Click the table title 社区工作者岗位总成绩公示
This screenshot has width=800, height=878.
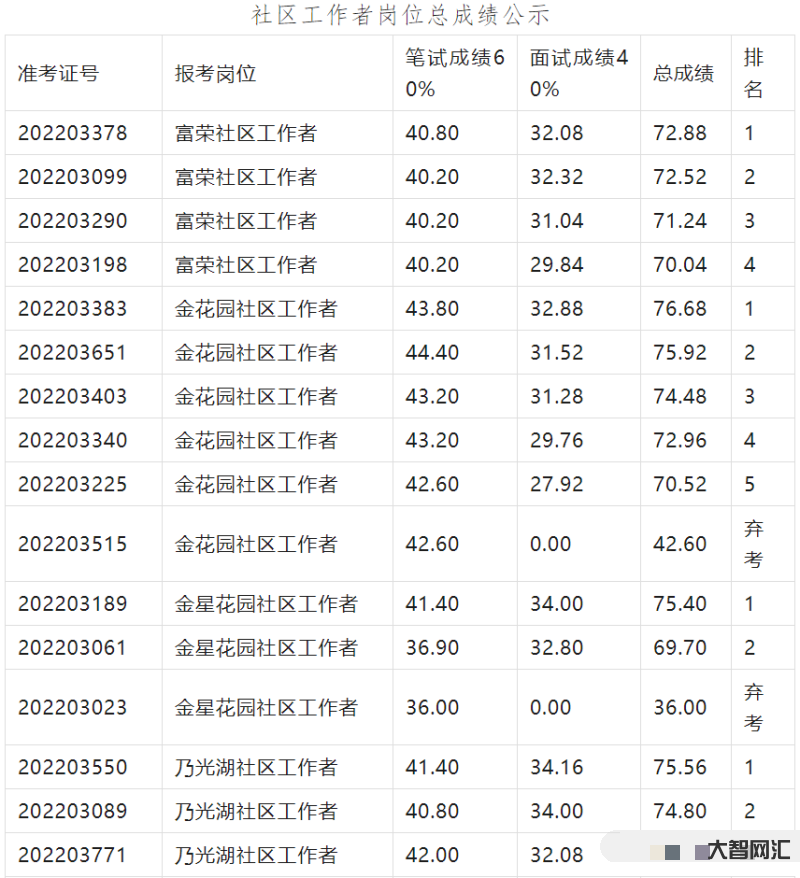400,15
